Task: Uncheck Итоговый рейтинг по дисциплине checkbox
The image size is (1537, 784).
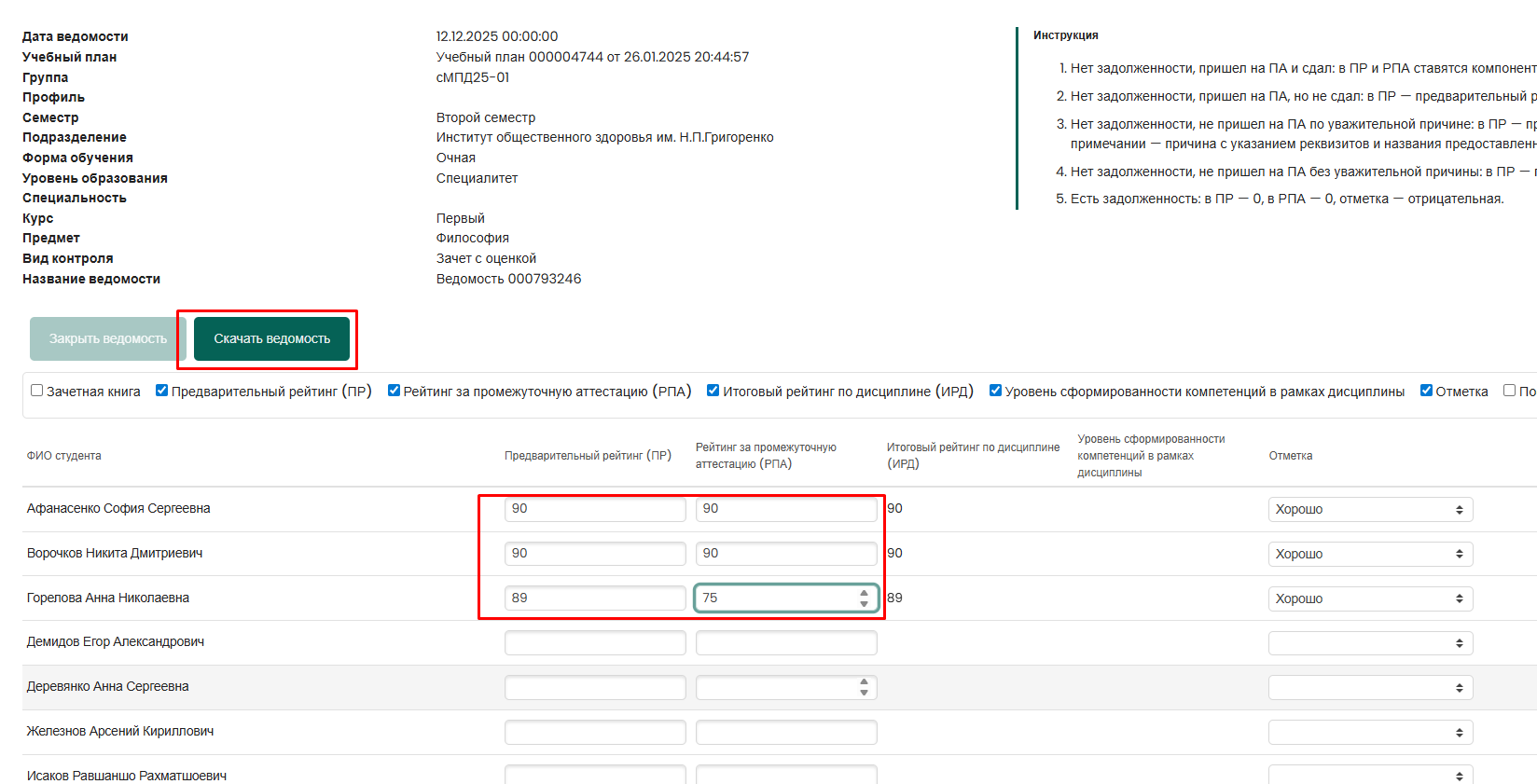Action: tap(713, 391)
